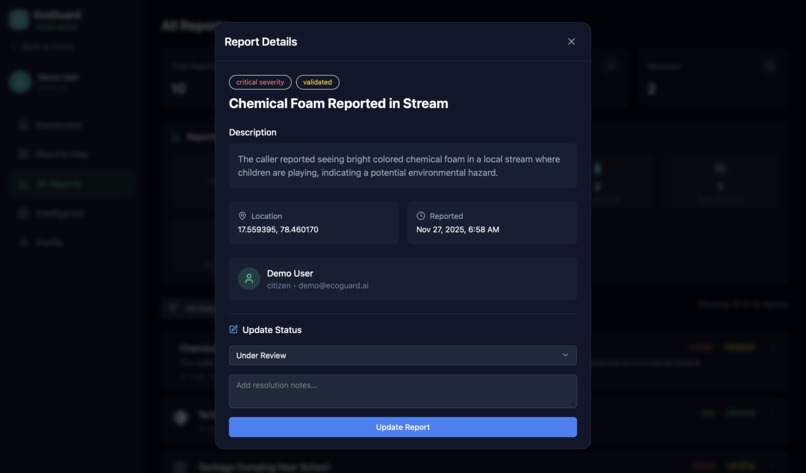806x473 pixels.
Task: Click the Reported label
Action: pyautogui.click(x=446, y=216)
